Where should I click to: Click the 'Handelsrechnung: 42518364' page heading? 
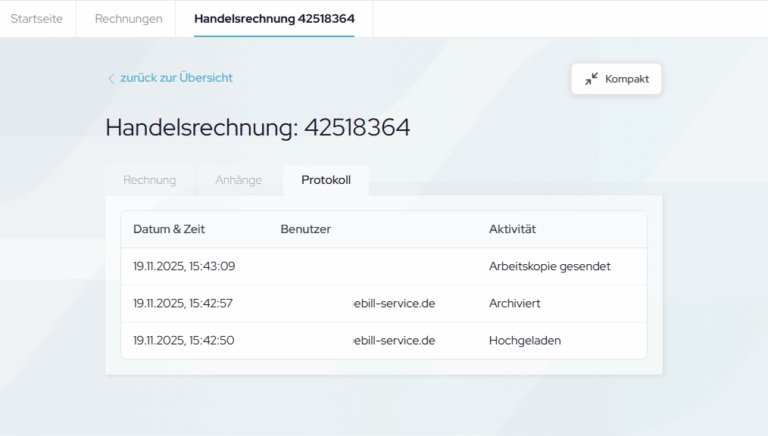(257, 128)
